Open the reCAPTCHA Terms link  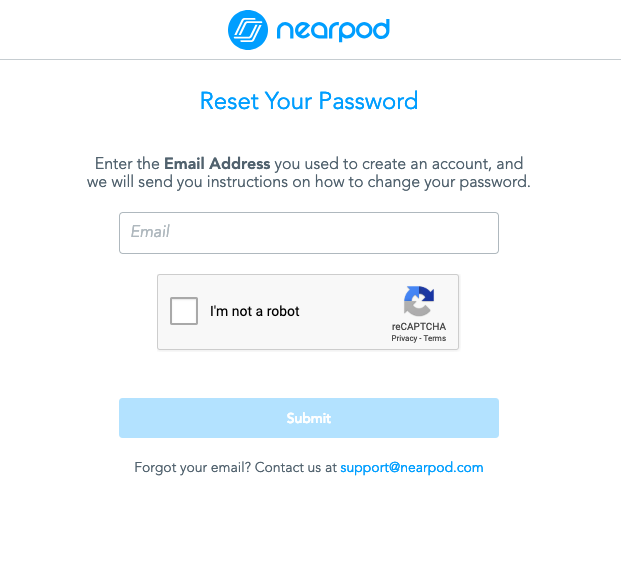[435, 339]
